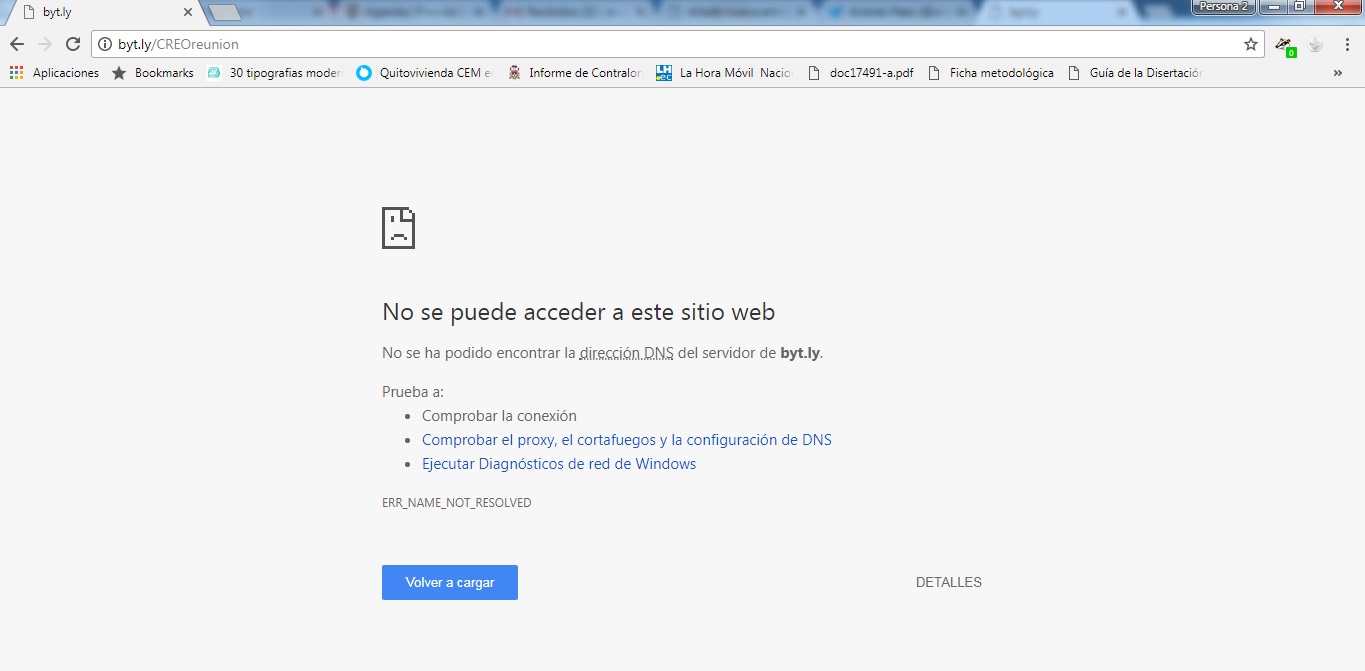Viewport: 1365px width, 671px height.
Task: Open the Aplicaciones apps grid shortcut
Action: 55,73
